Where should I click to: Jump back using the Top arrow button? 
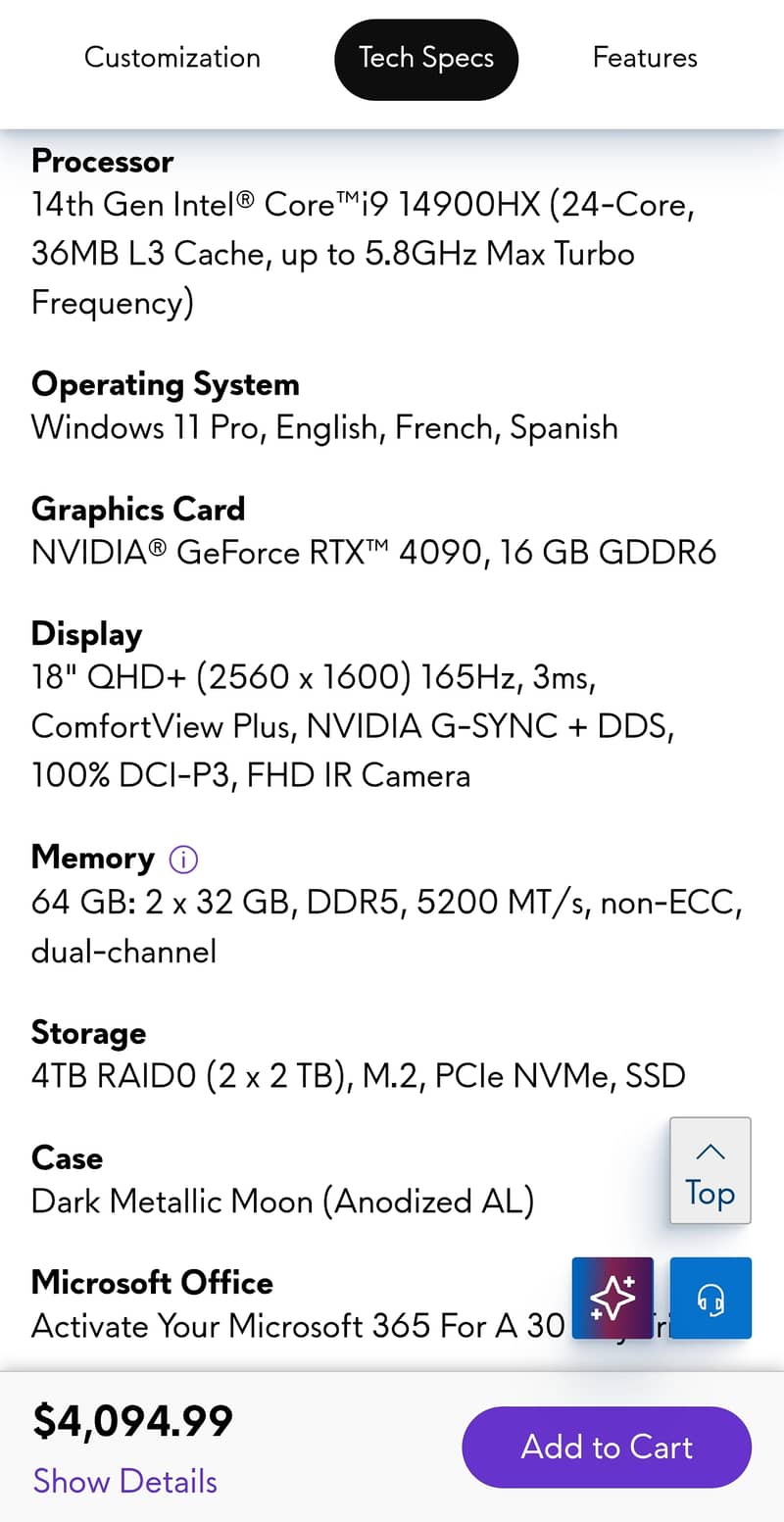710,1171
